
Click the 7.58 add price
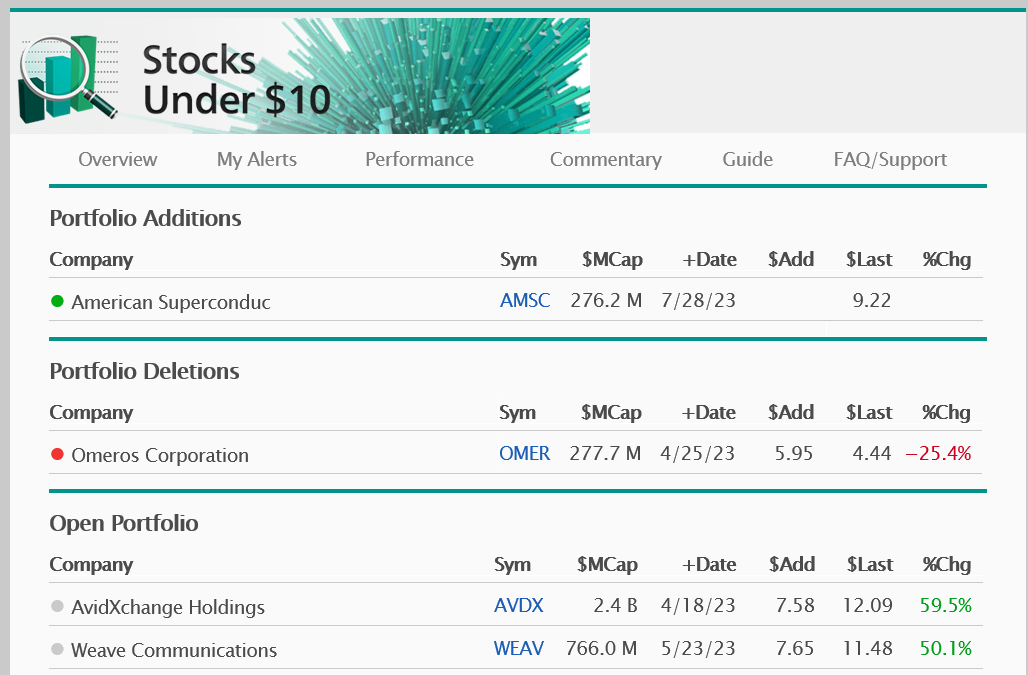click(795, 605)
